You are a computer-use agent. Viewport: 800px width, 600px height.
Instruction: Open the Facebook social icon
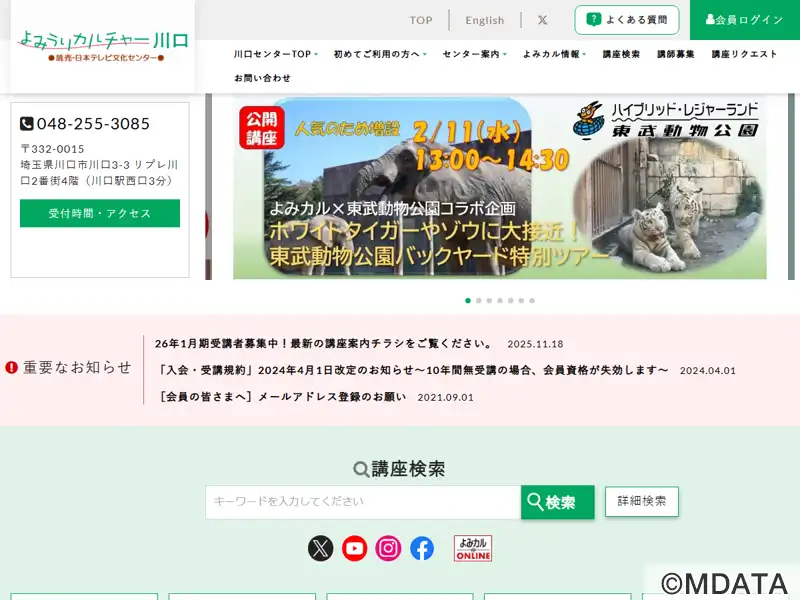coord(422,548)
